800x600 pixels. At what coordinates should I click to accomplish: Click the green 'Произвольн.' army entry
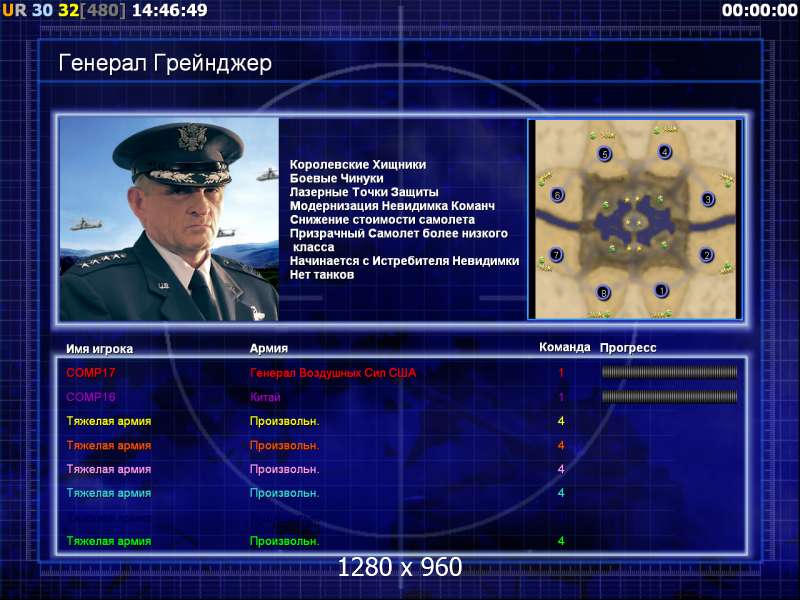point(284,541)
